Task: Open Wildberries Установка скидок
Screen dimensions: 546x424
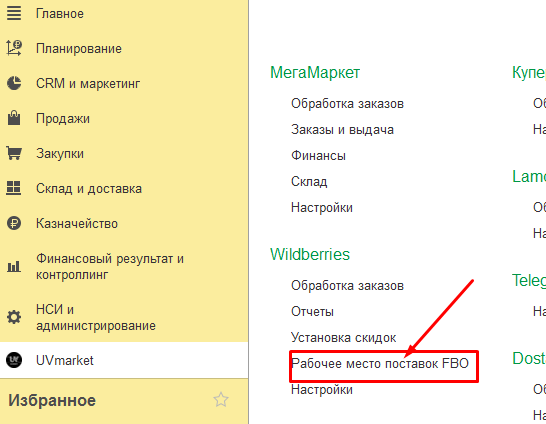Action: click(x=344, y=337)
